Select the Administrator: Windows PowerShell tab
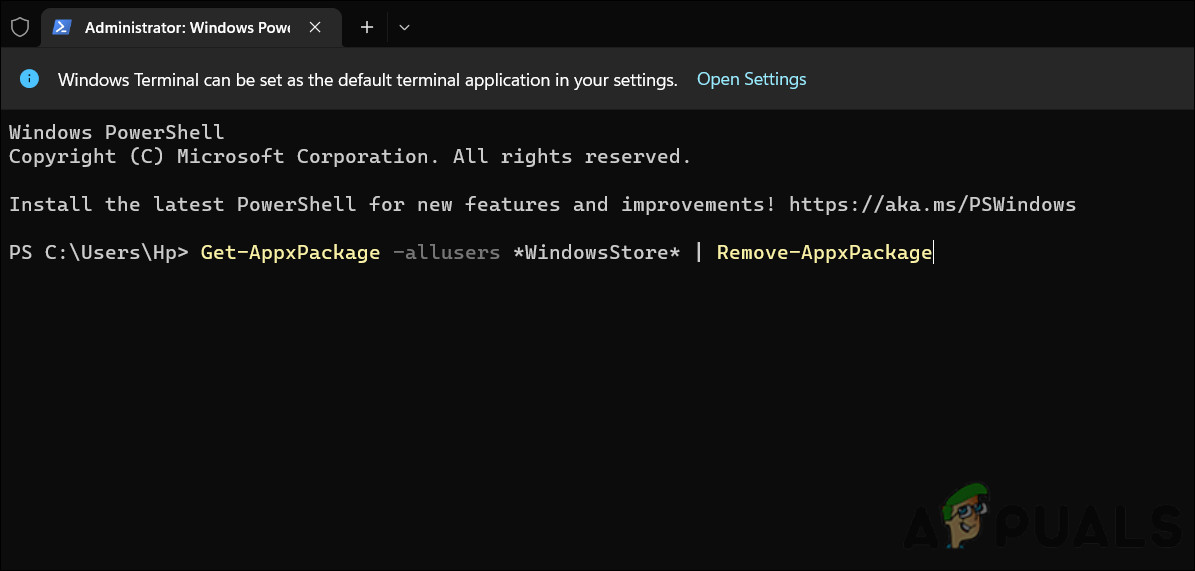The image size is (1195, 571). pyautogui.click(x=186, y=28)
